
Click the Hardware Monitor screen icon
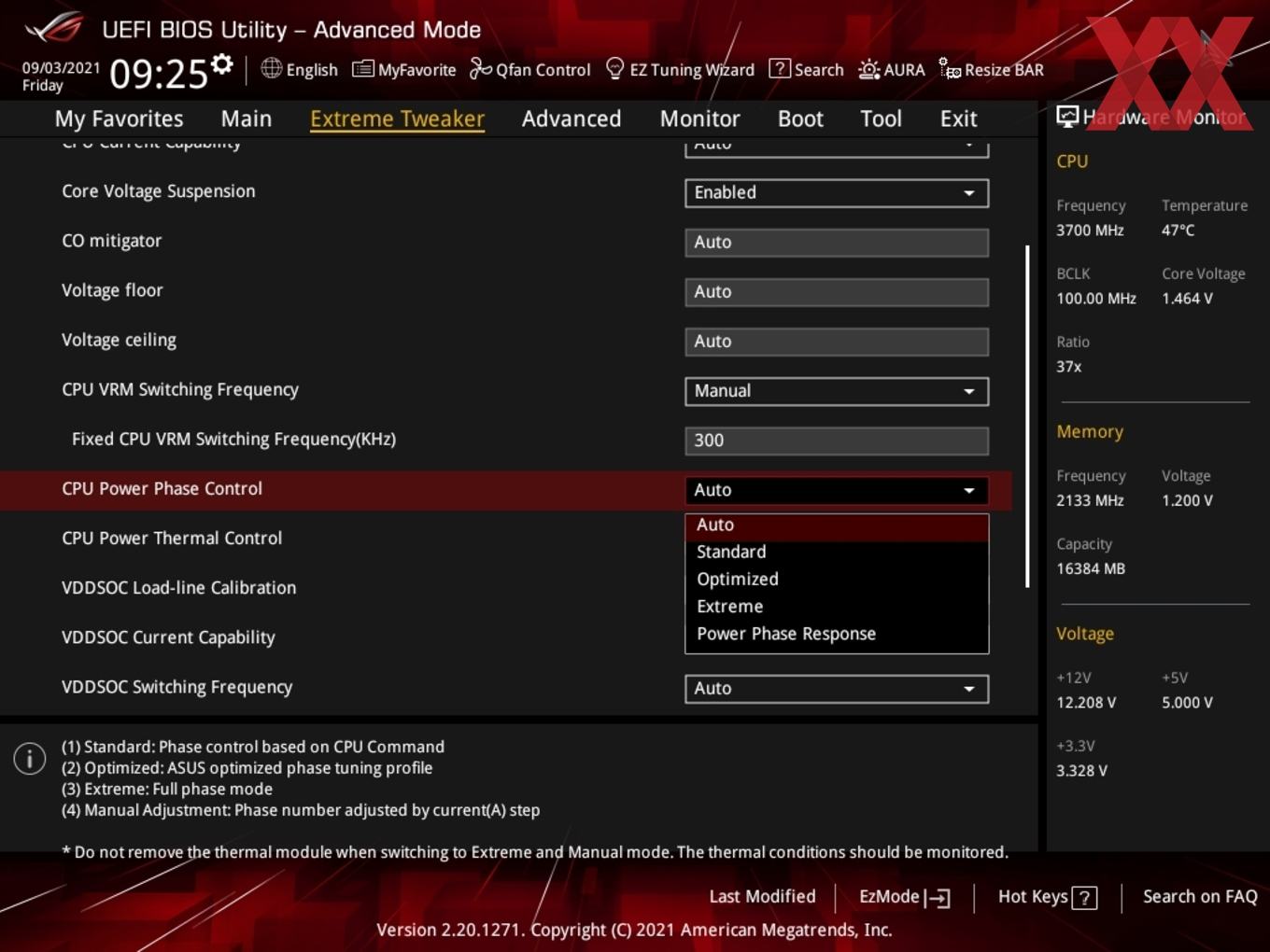(1067, 117)
